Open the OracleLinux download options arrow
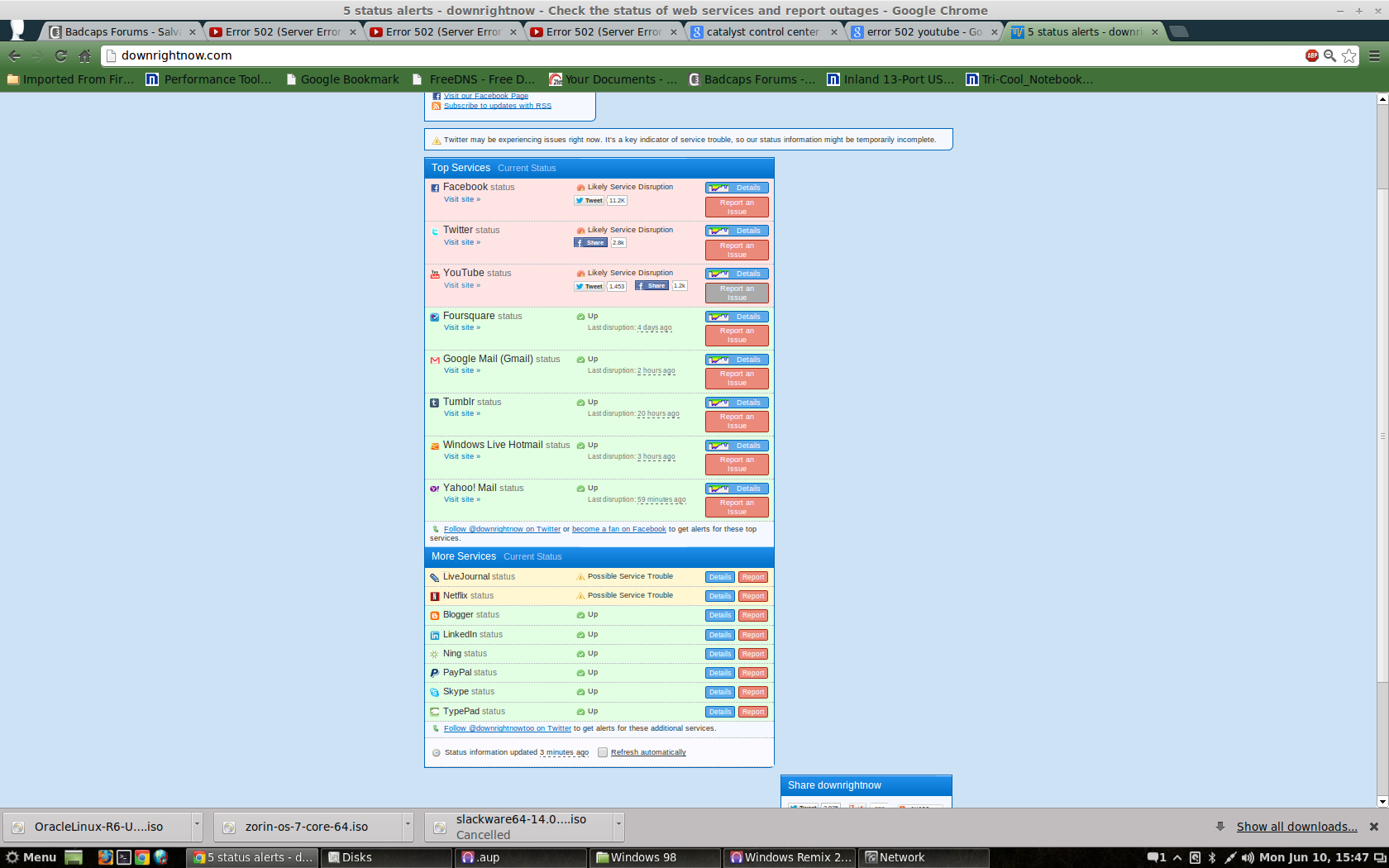 point(197,827)
